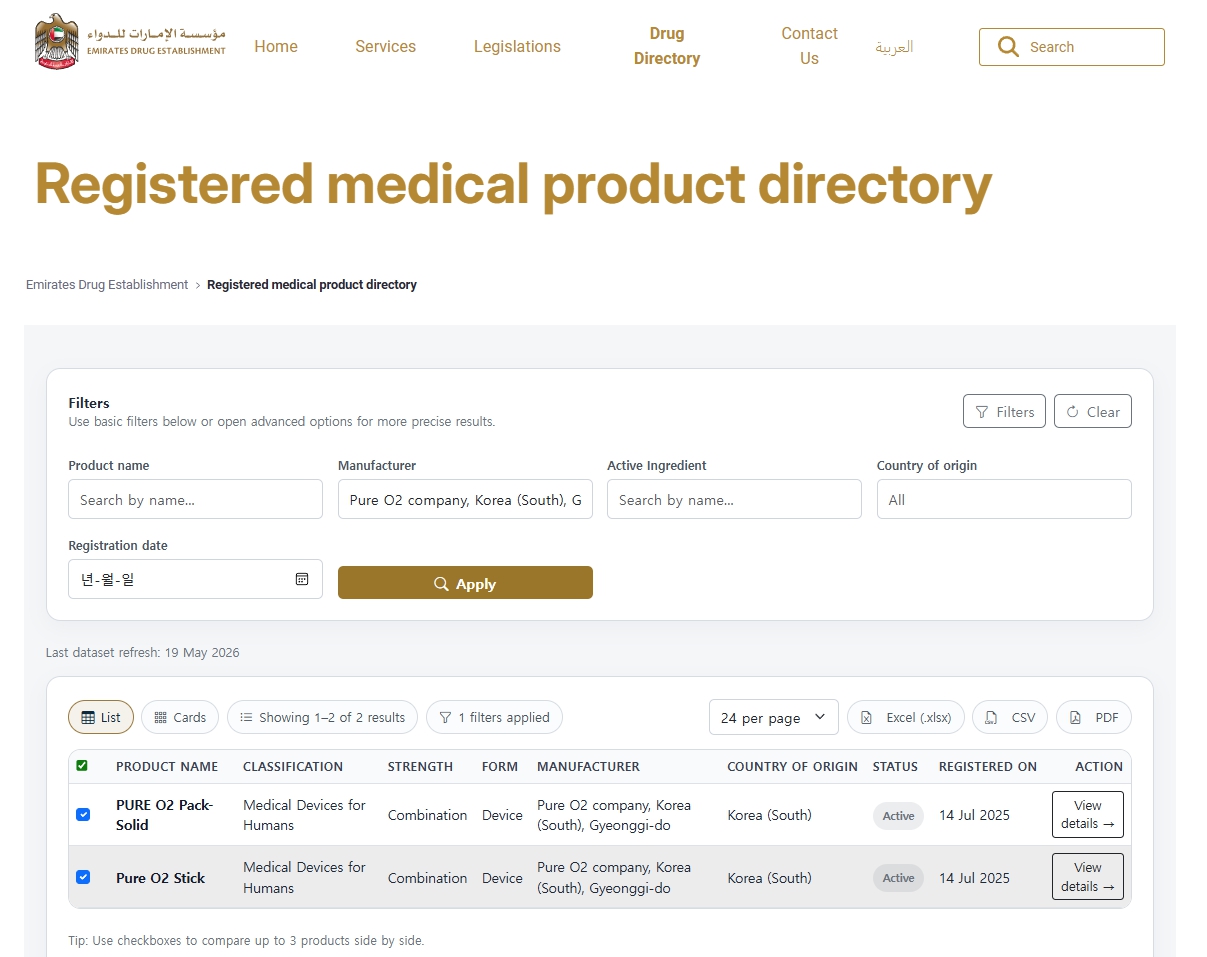Screen dimensions: 1207x957
Task: Open the Contact Us menu item
Action: [809, 46]
